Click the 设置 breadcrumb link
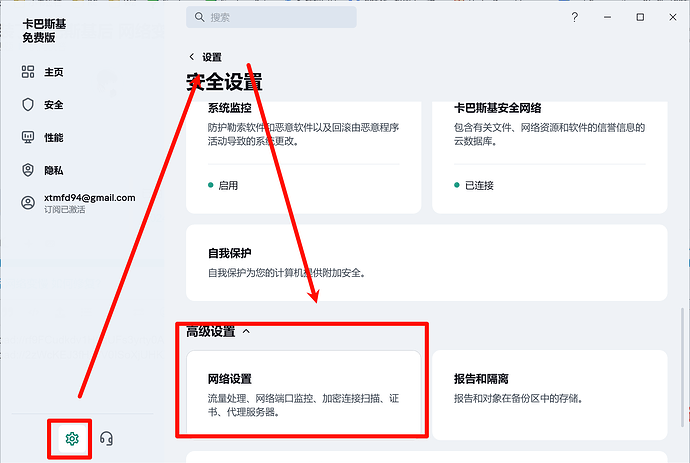The width and height of the screenshot is (690, 463). point(212,57)
